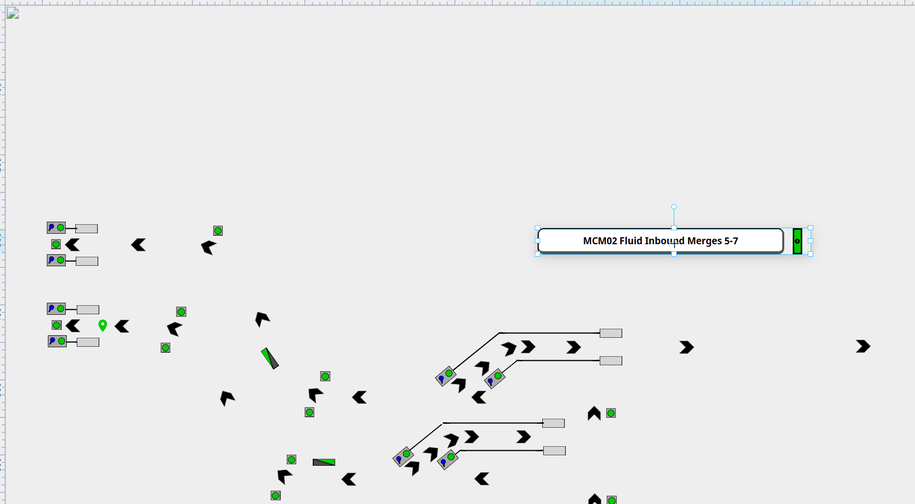Click the green map pin marker
Screen dimensions: 915x504
[x=102, y=325]
